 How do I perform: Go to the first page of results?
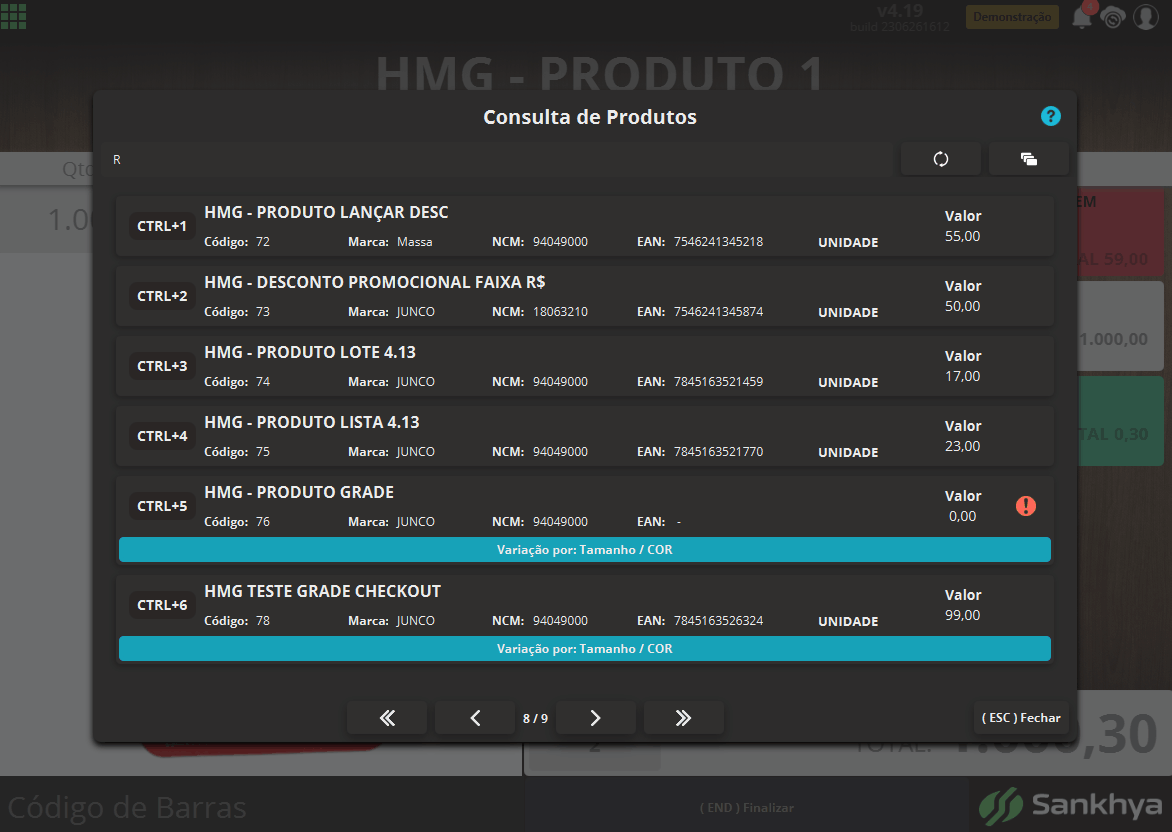[x=387, y=718]
